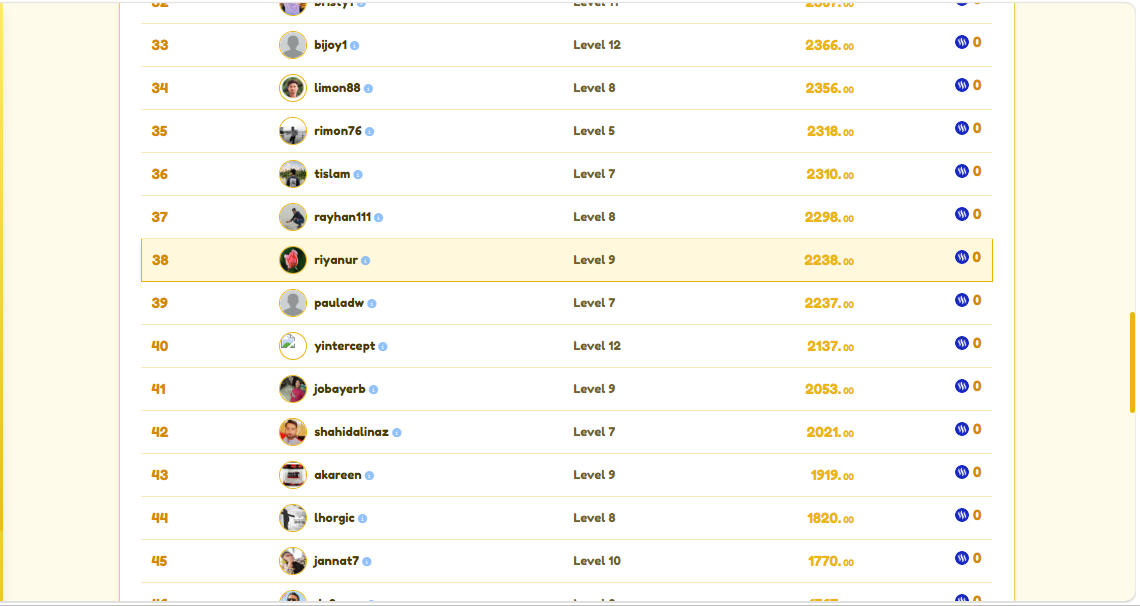Viewport: 1140px width, 606px height.
Task: Open limon88 profile avatar
Action: coord(293,88)
